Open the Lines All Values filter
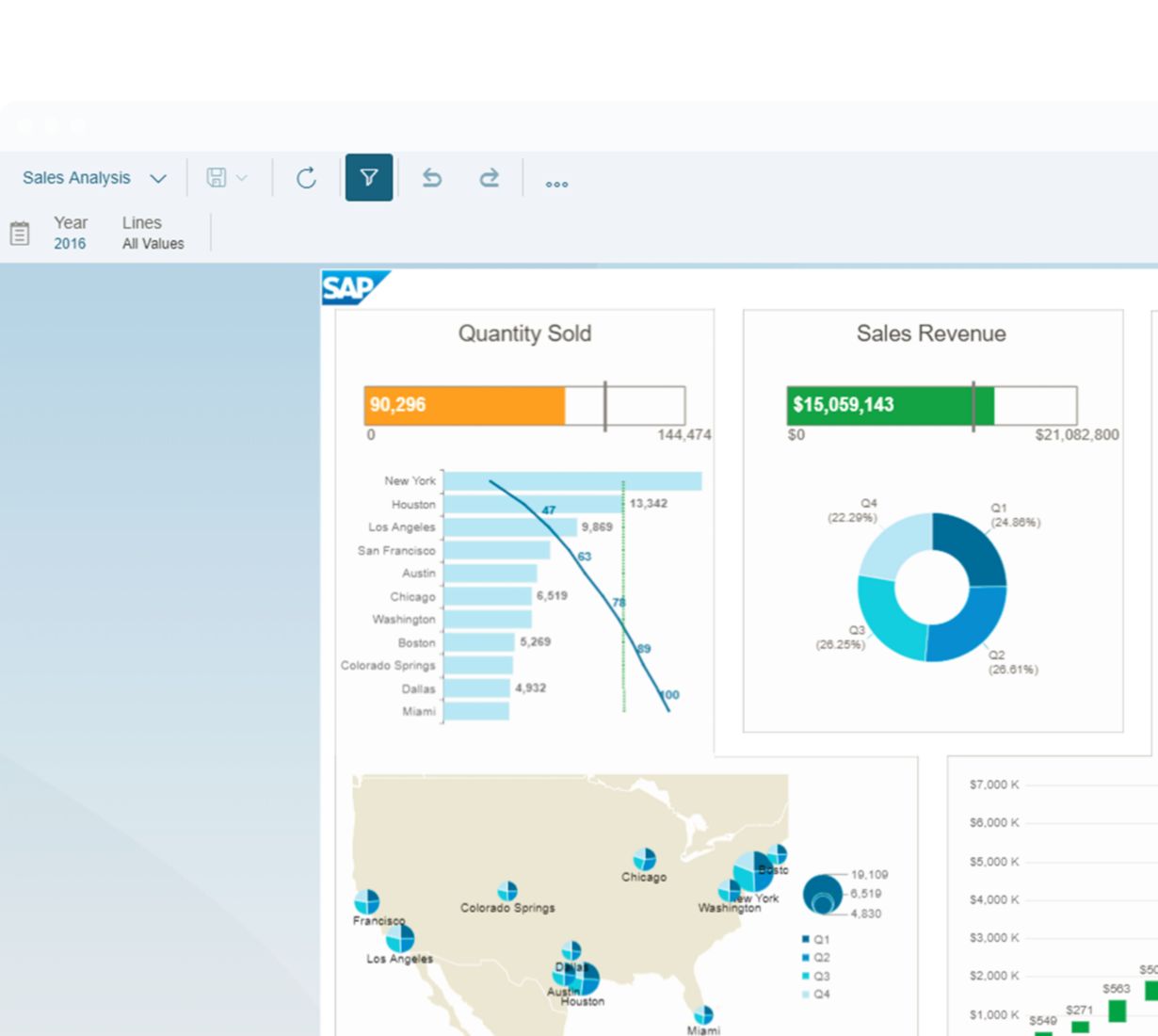This screenshot has width=1158, height=1036. (x=153, y=234)
